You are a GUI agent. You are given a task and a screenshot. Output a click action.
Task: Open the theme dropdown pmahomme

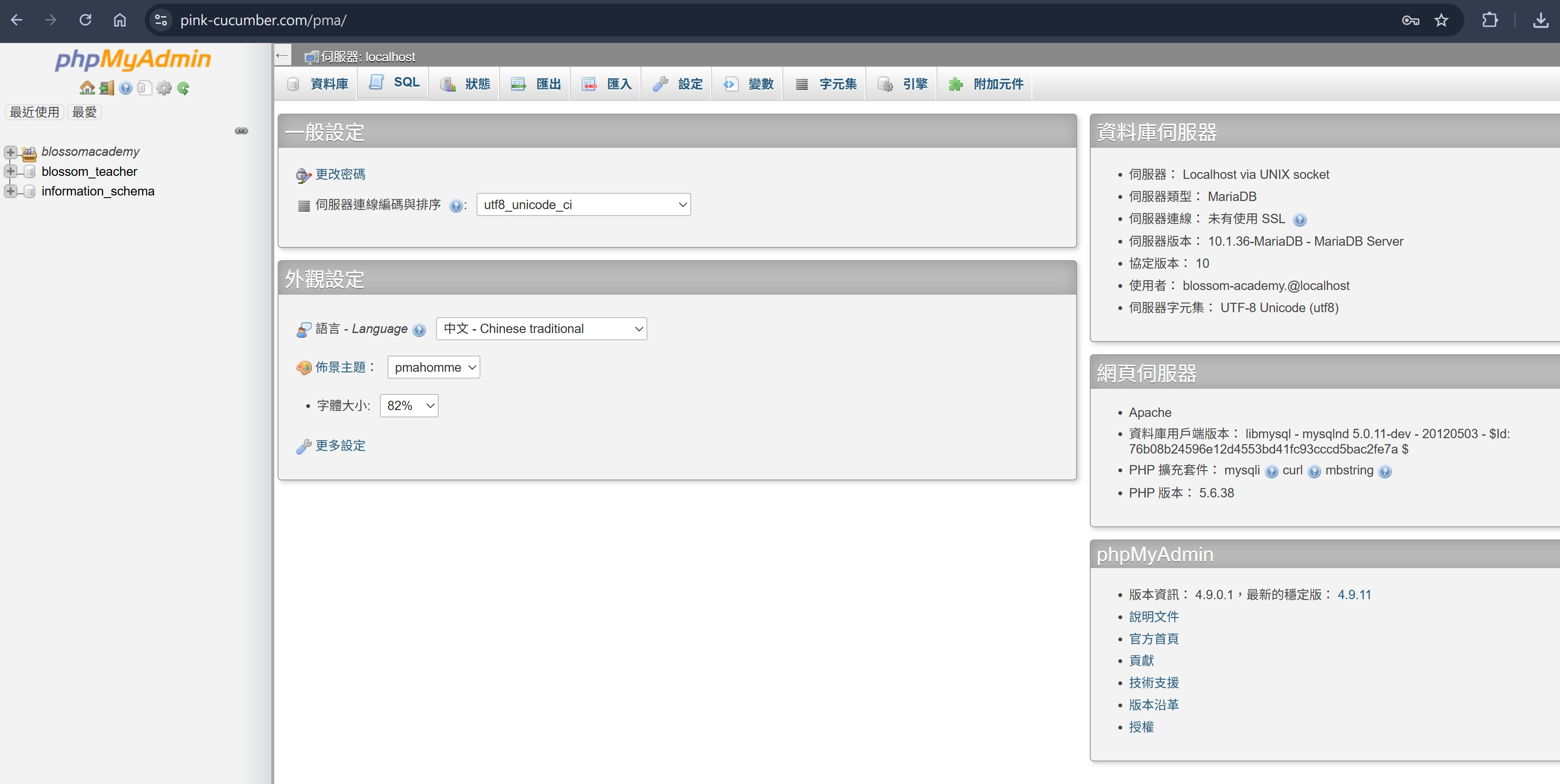434,368
